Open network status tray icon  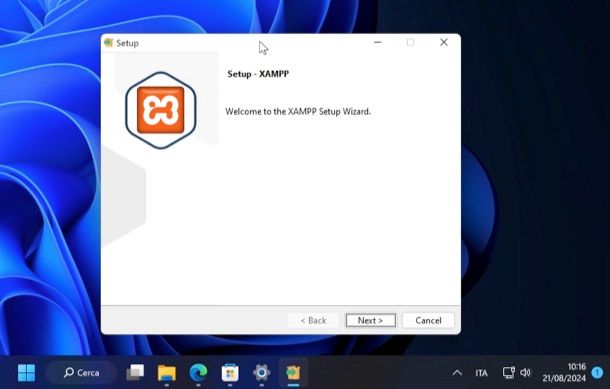tap(508, 373)
